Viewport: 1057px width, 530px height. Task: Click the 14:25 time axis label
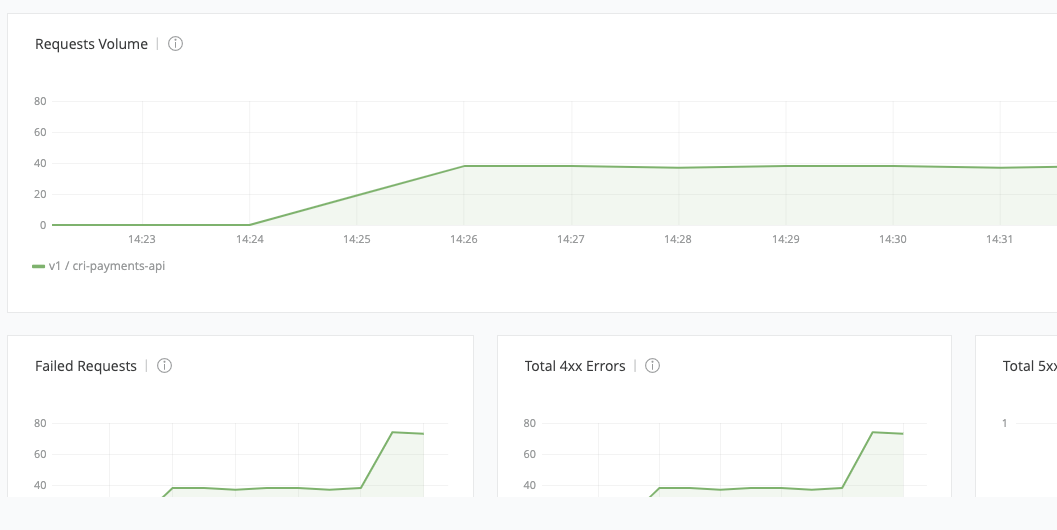point(357,239)
